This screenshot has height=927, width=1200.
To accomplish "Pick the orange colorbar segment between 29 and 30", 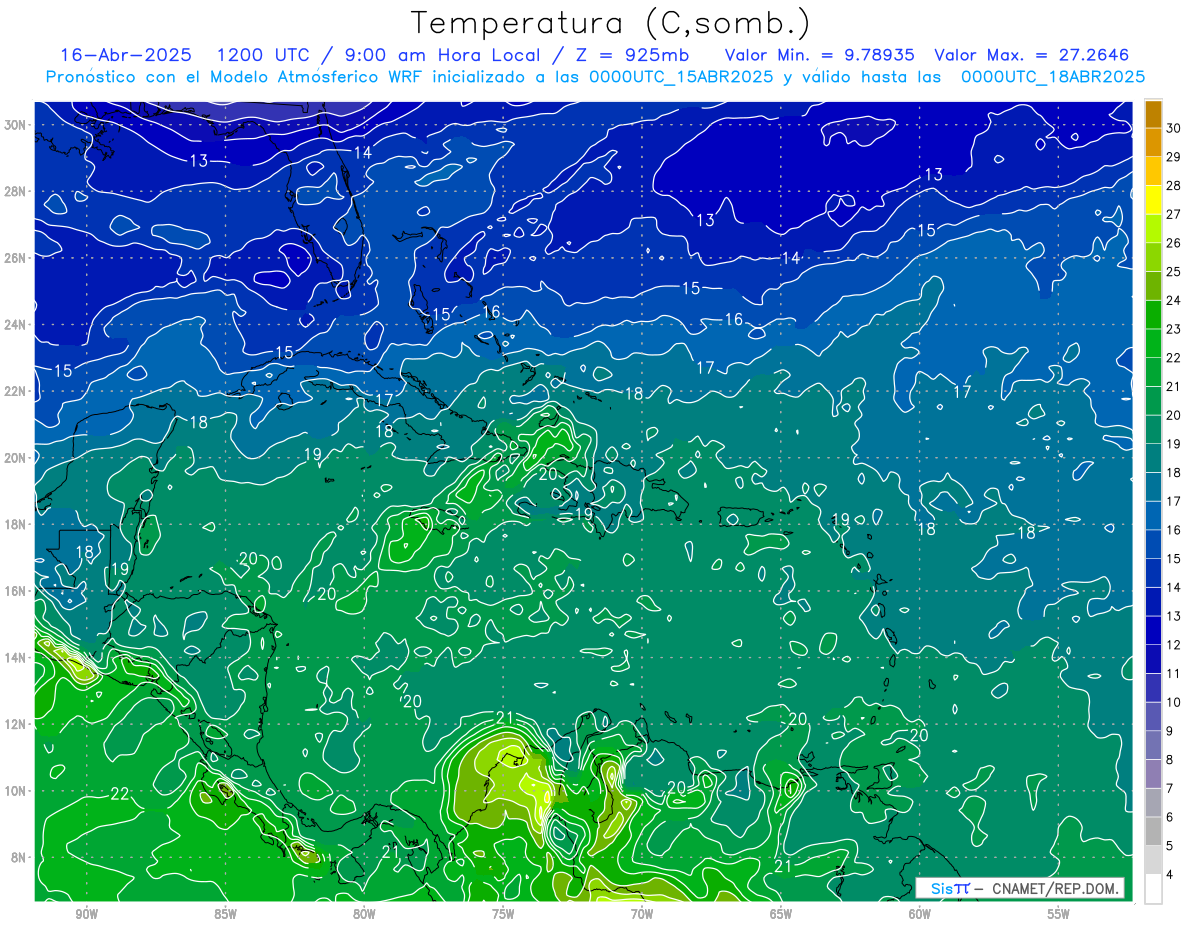I will (1153, 142).
